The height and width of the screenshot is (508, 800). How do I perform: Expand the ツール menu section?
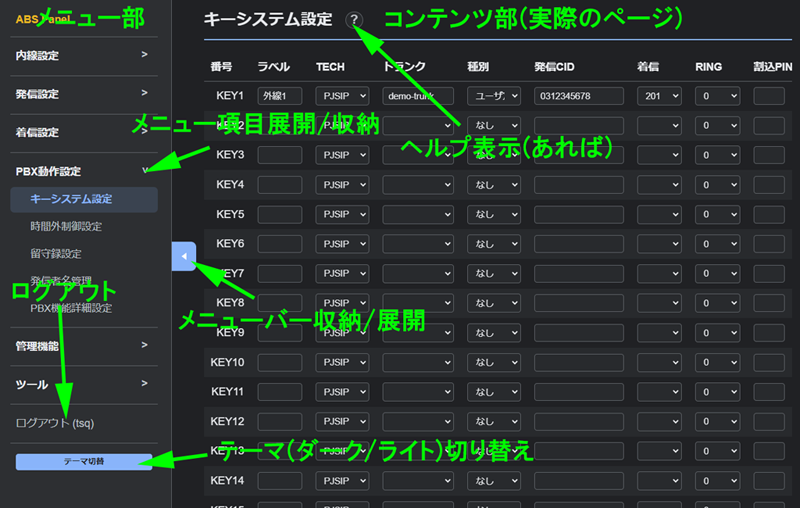point(80,384)
